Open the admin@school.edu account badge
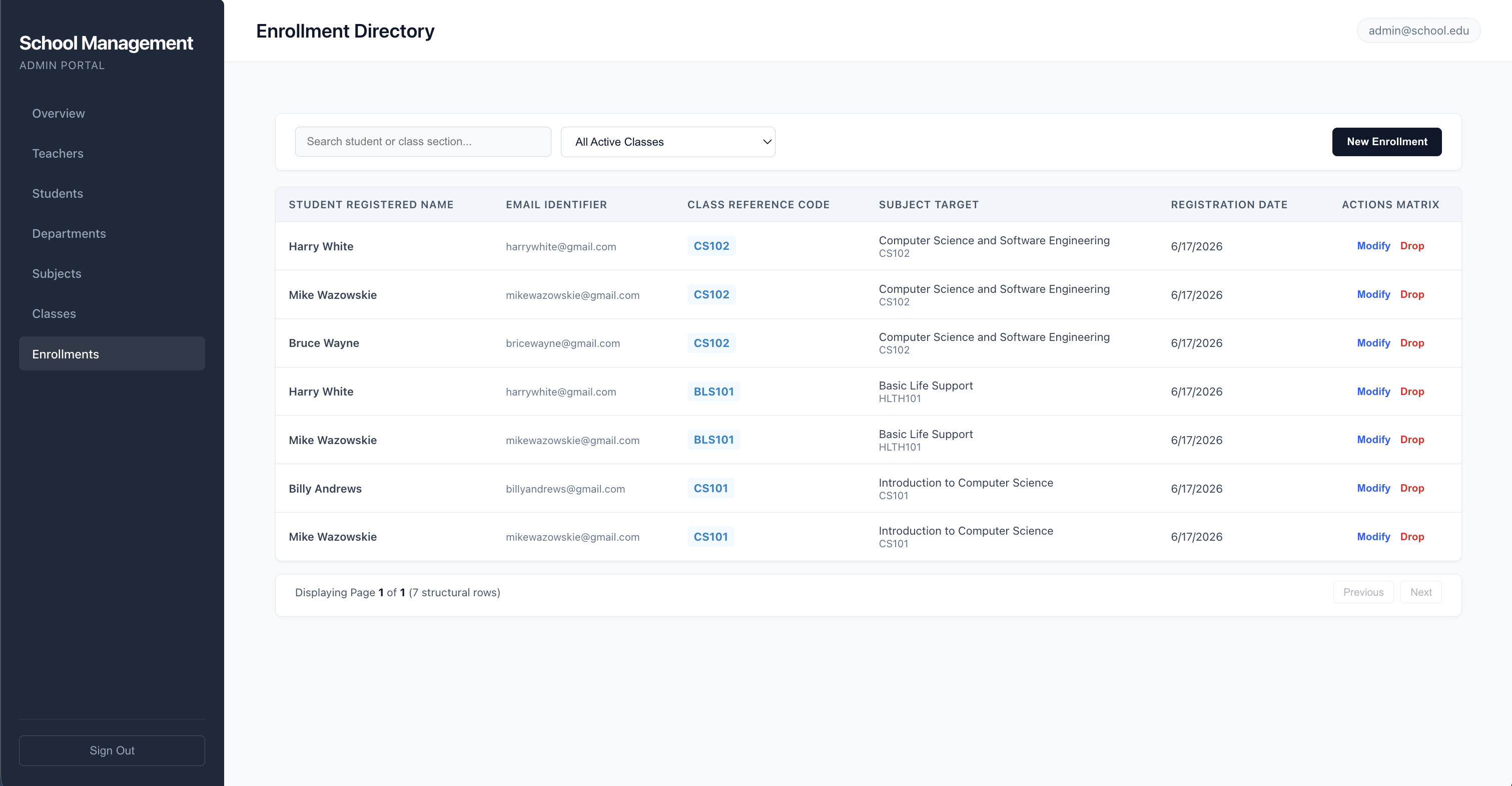The width and height of the screenshot is (1512, 786). coord(1418,31)
